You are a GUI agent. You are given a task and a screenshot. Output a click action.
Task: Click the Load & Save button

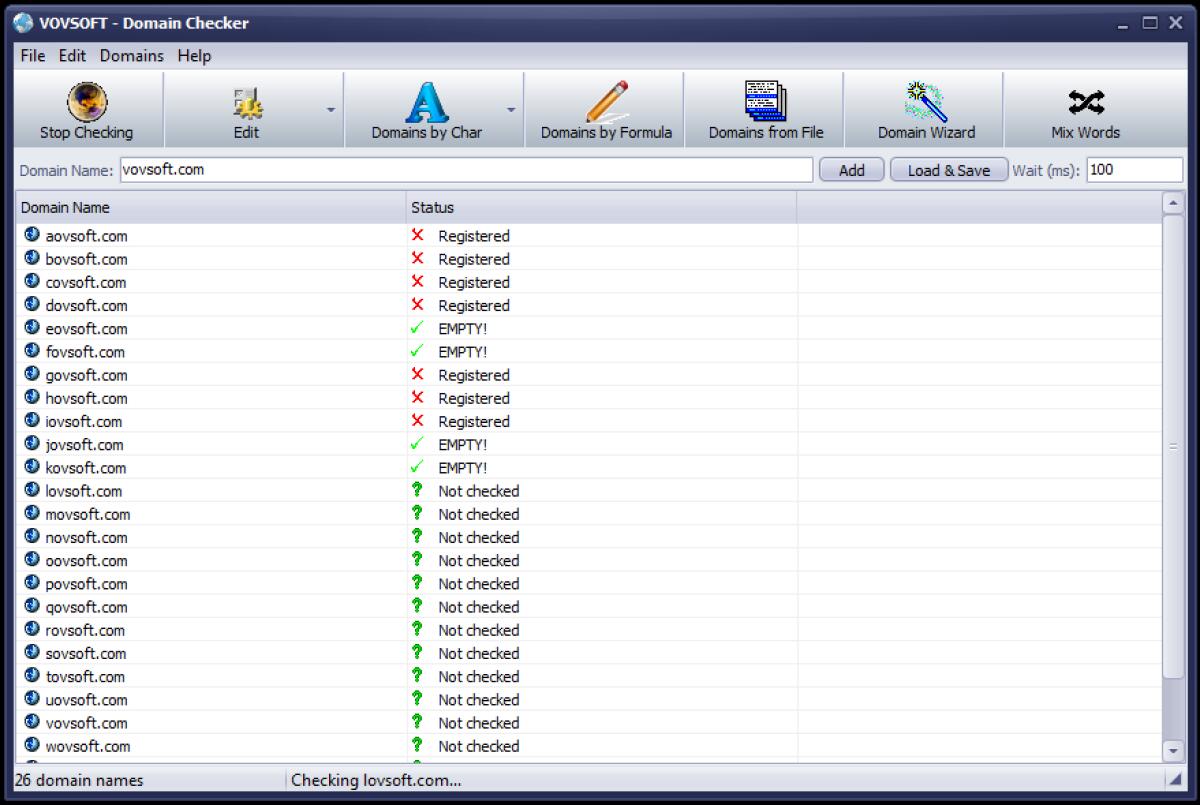[x=948, y=169]
